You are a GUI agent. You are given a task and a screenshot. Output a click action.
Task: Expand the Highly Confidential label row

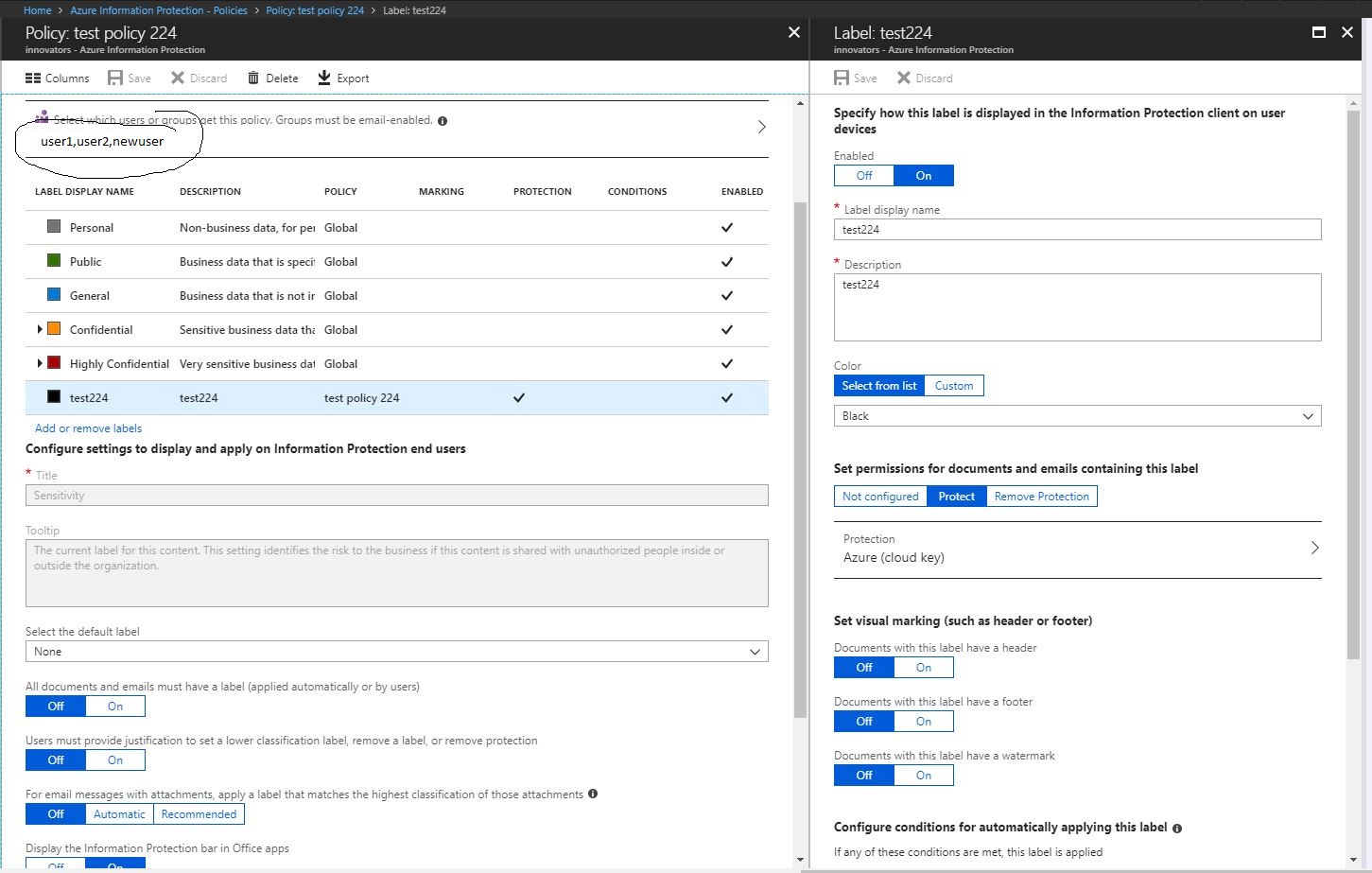click(39, 363)
